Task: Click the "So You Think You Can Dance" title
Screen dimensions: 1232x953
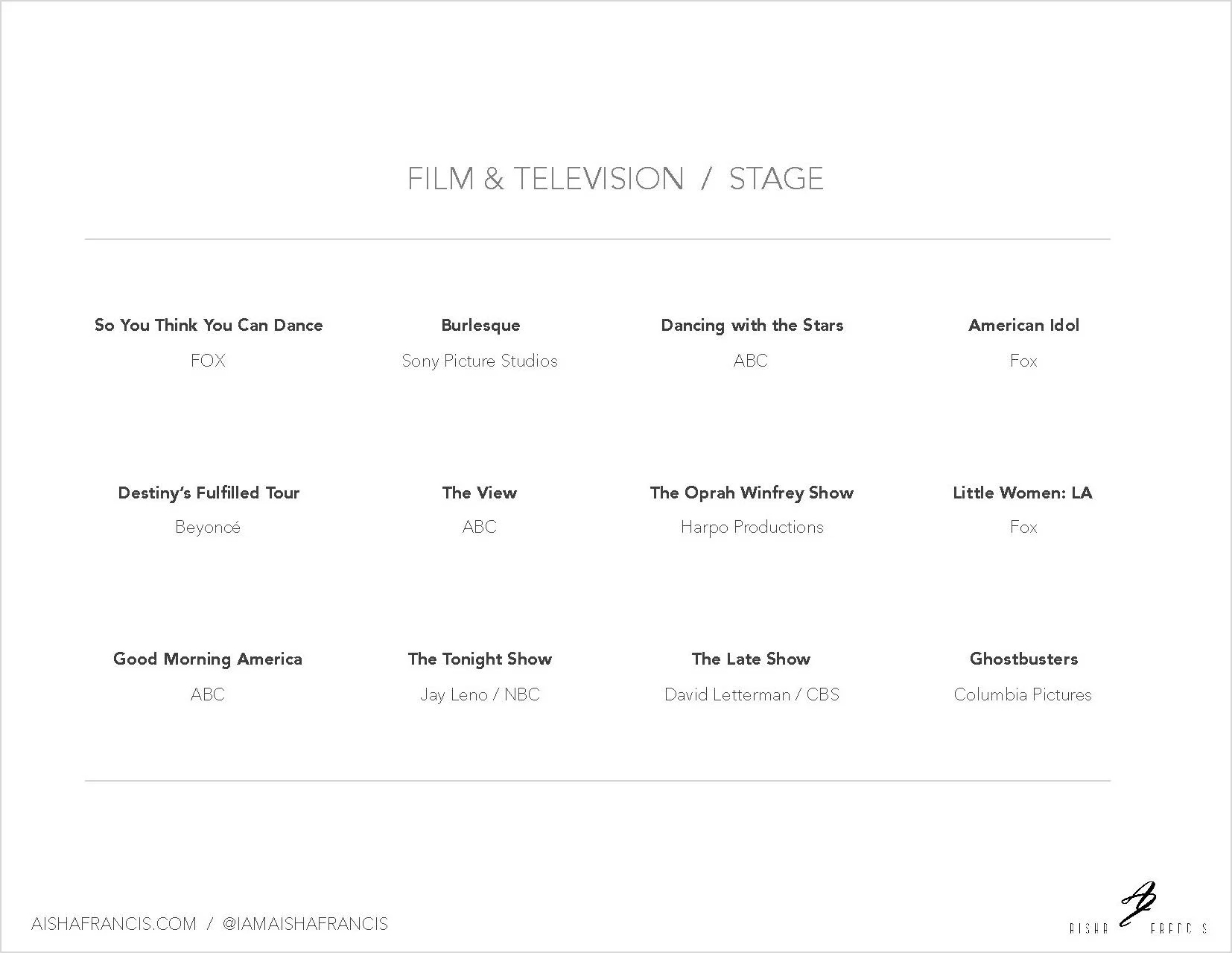Action: pos(209,325)
